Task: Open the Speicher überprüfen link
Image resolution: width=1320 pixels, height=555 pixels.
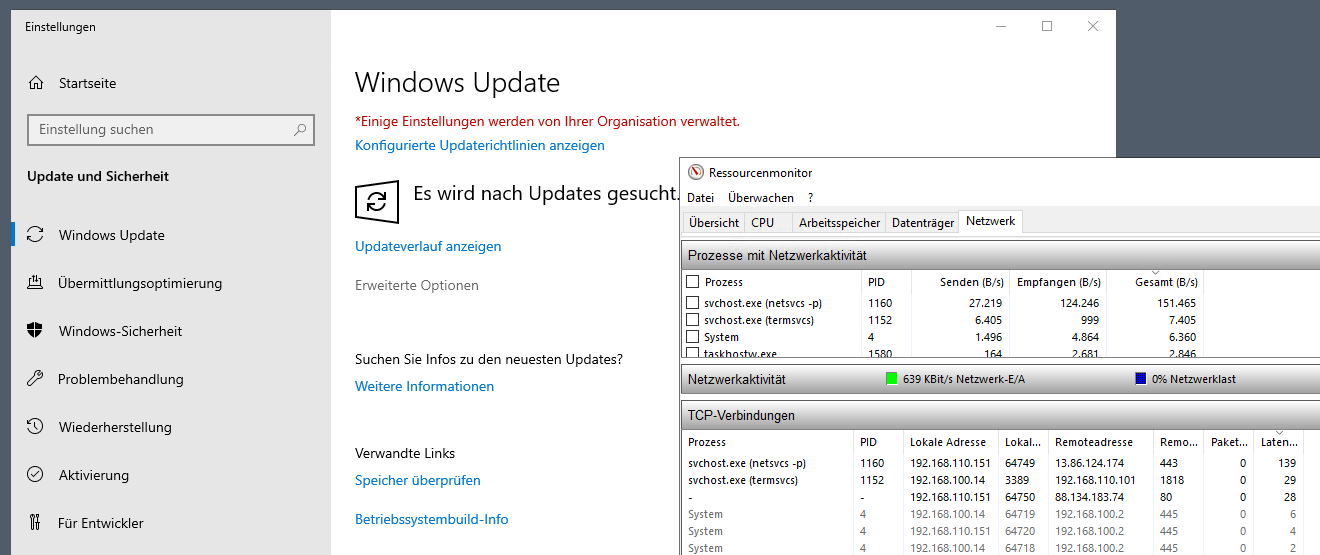Action: (418, 480)
